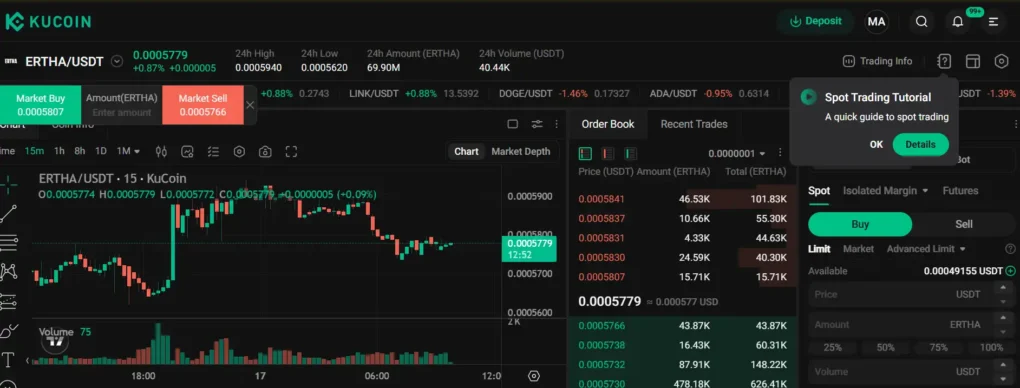The width and height of the screenshot is (1020, 388).
Task: Select the Sell toggle
Action: (x=964, y=224)
